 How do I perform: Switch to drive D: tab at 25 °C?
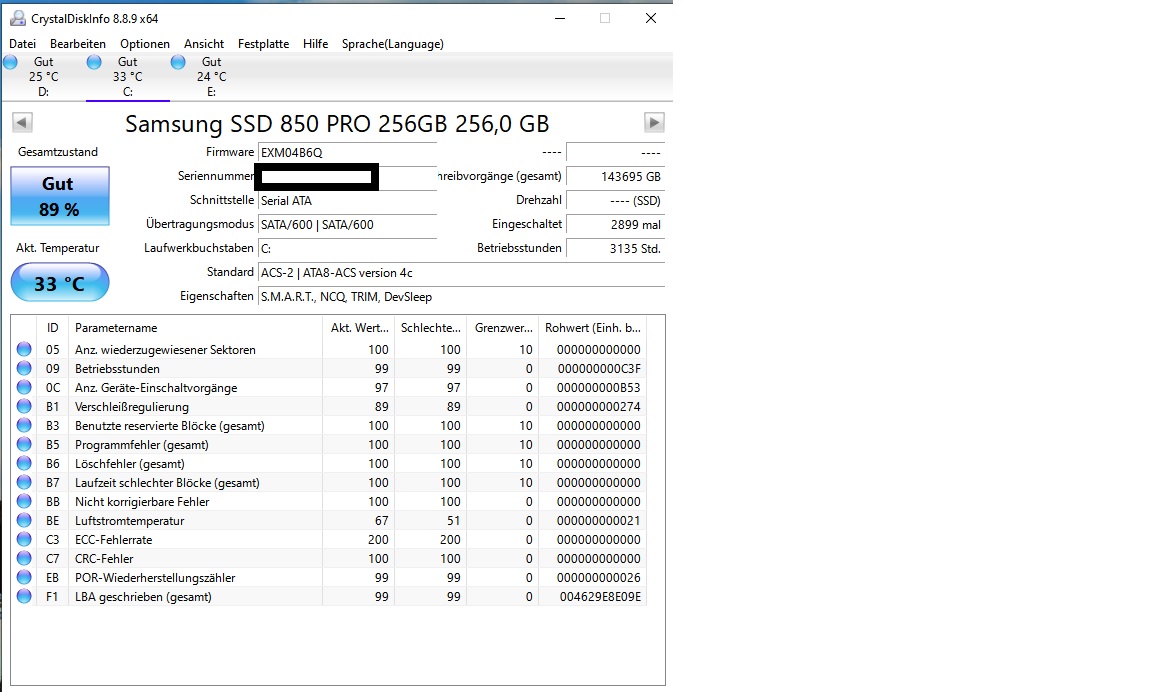click(43, 76)
